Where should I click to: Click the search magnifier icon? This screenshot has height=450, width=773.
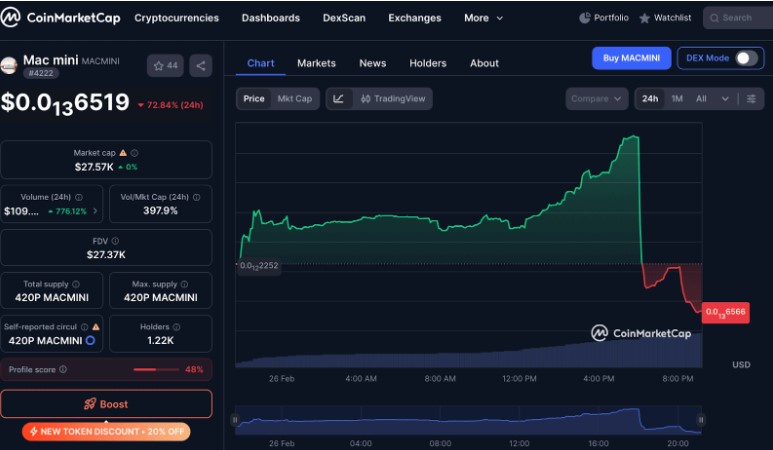(714, 18)
